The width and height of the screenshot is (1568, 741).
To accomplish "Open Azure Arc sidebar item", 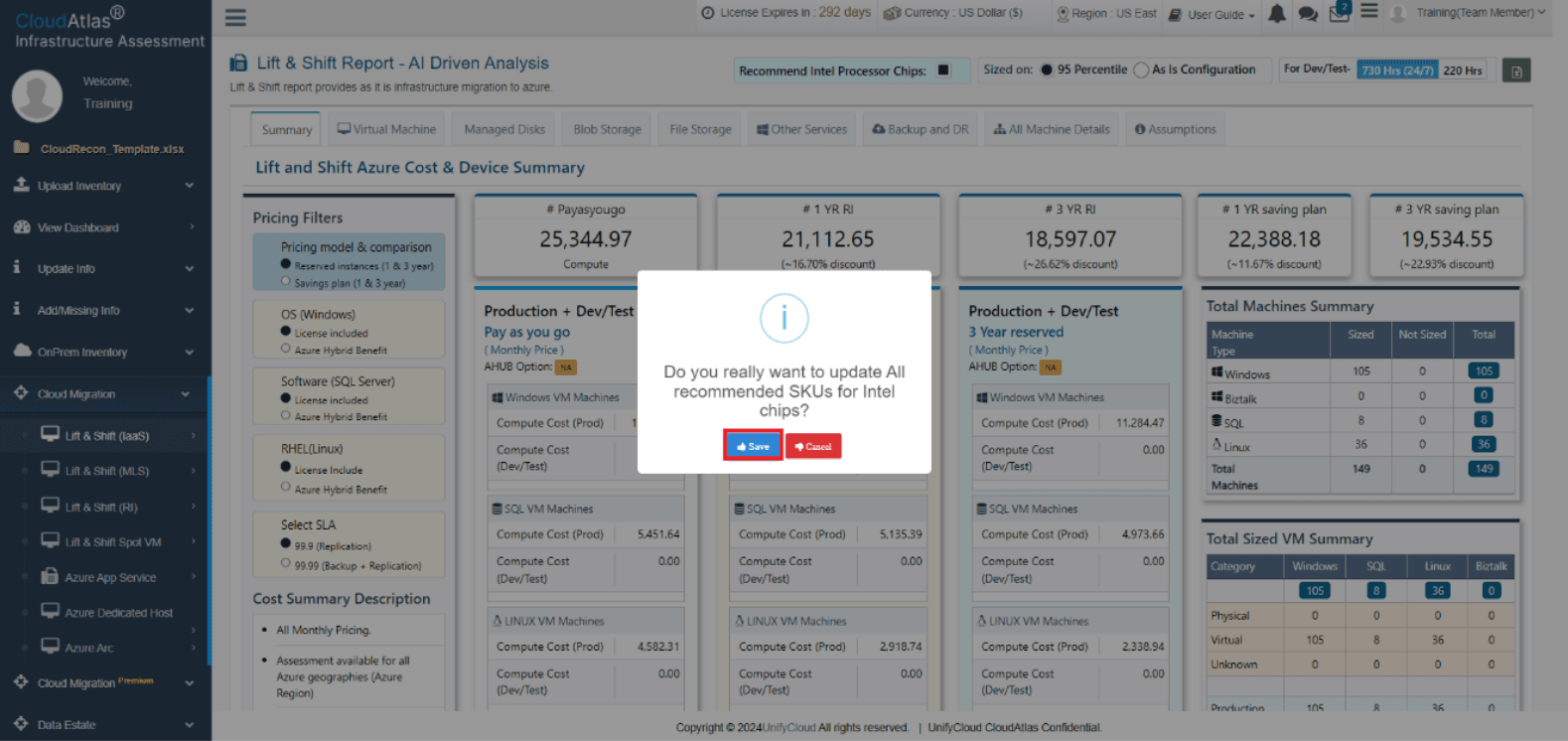I will (x=88, y=648).
